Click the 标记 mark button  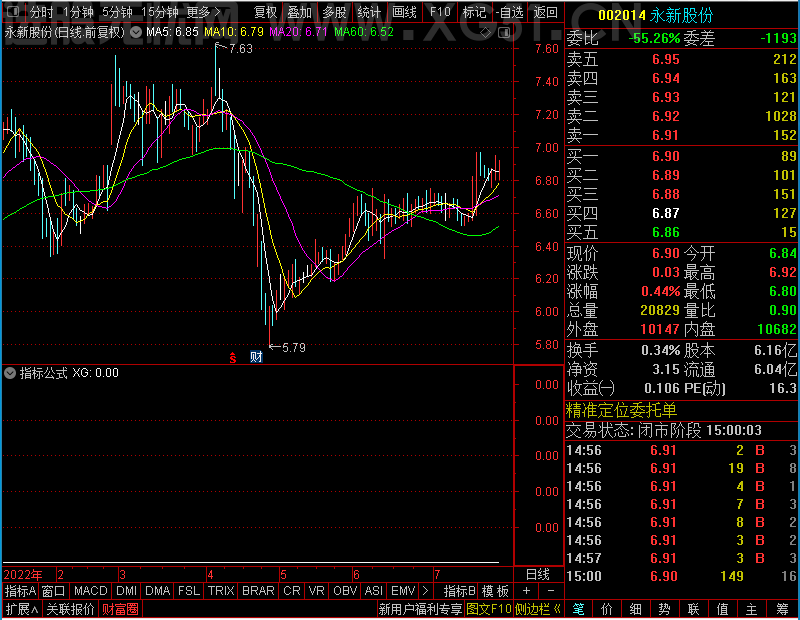pos(474,12)
